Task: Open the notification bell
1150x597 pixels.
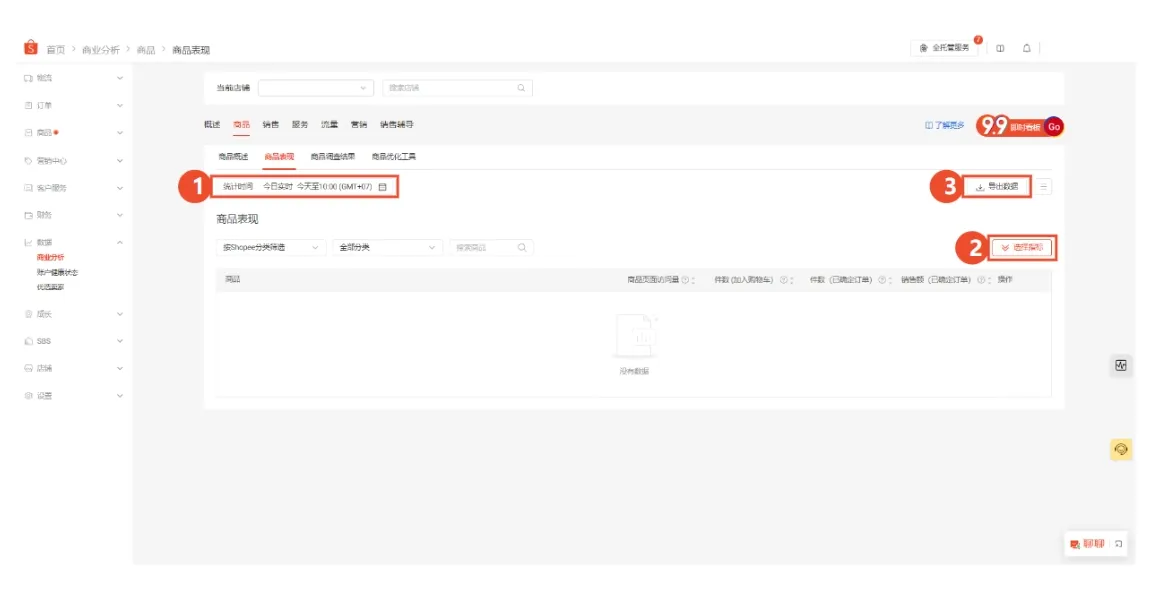Action: pyautogui.click(x=1026, y=48)
